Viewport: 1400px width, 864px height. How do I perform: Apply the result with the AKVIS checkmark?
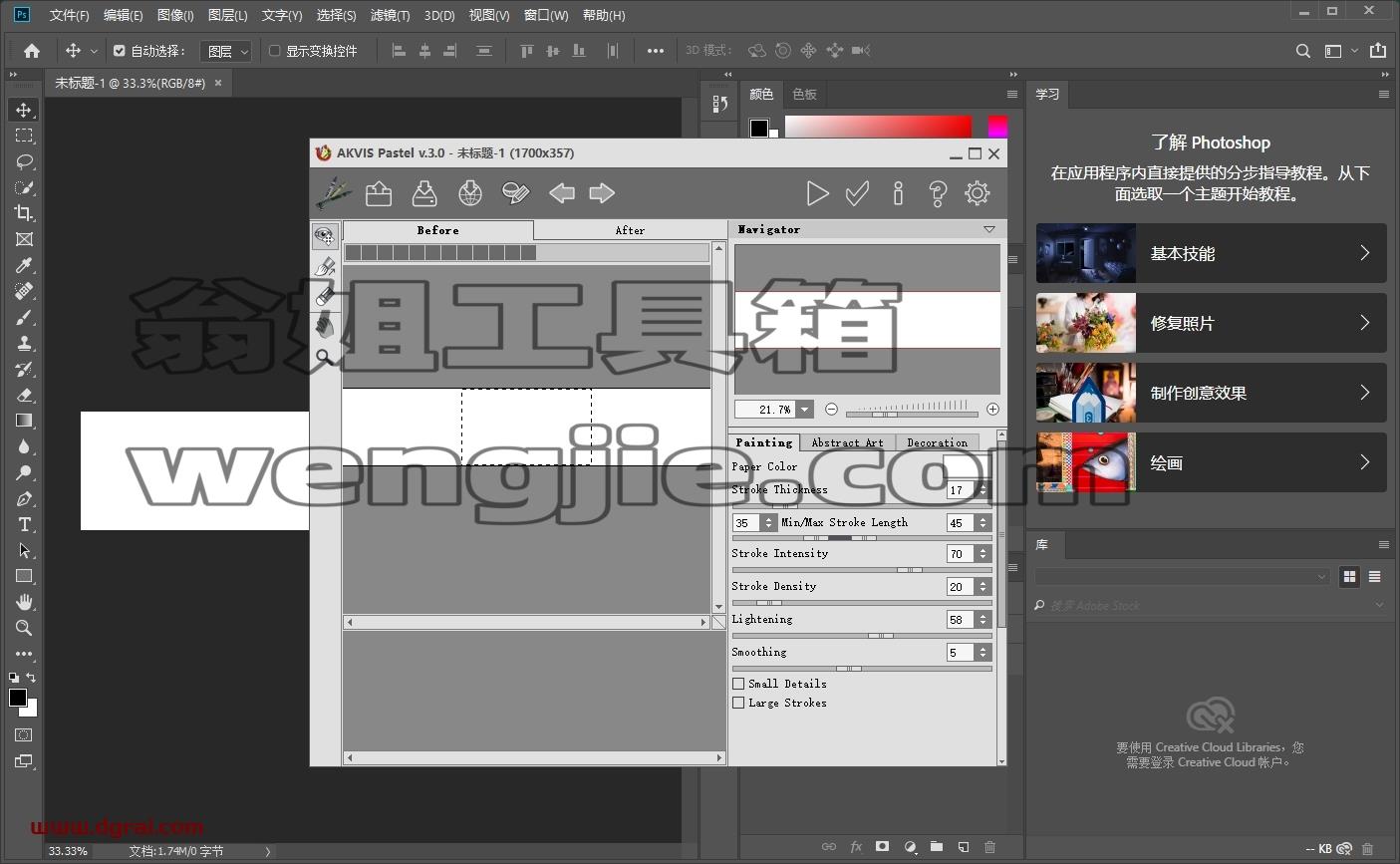pos(857,193)
